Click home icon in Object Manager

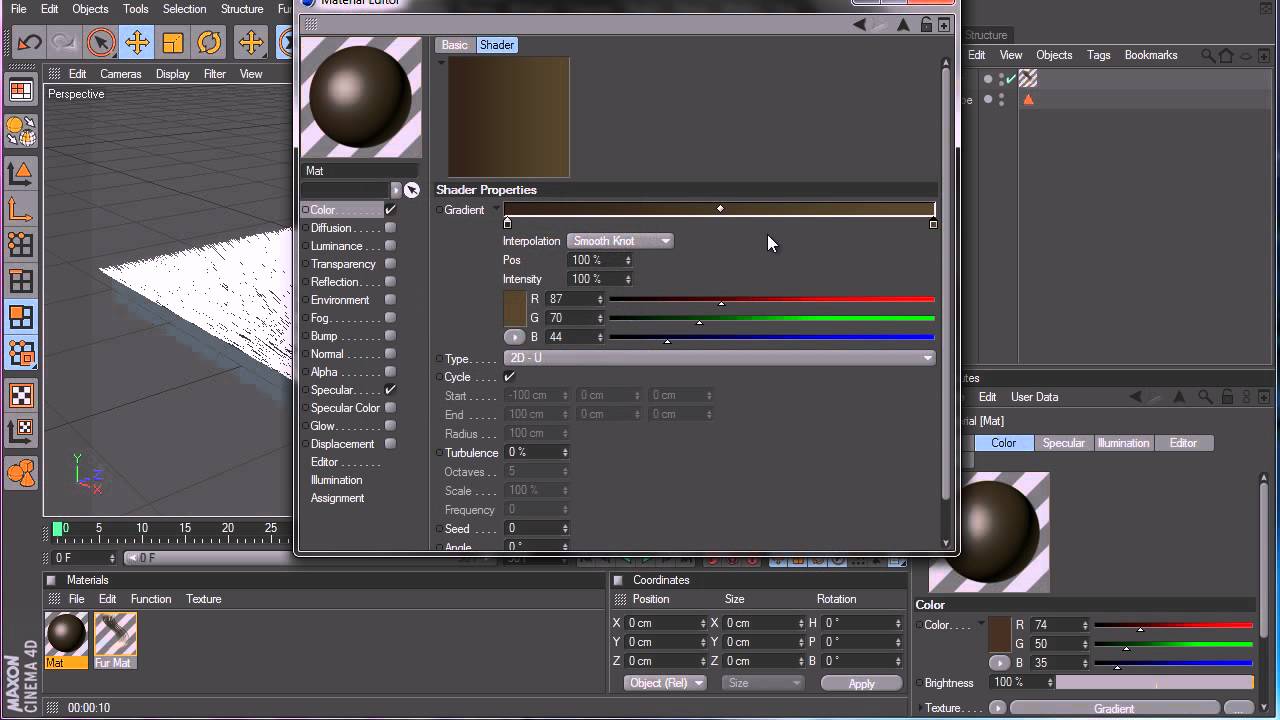[1226, 55]
